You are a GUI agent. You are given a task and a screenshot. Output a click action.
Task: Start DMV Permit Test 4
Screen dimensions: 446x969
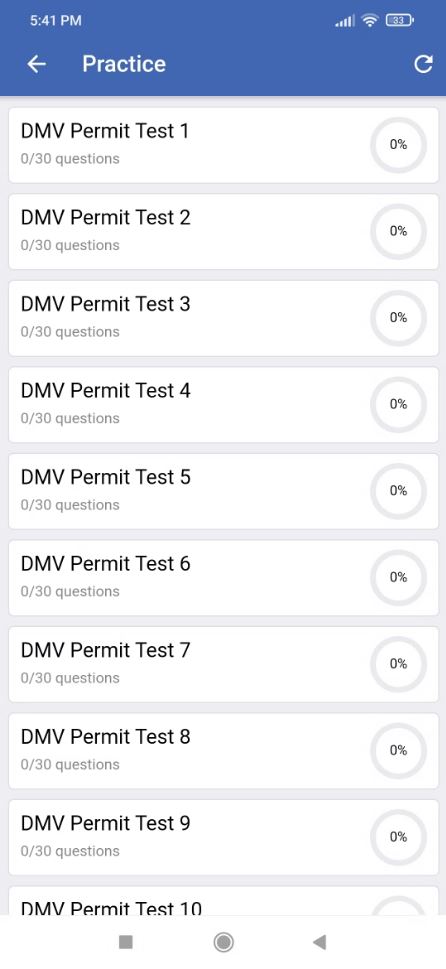(x=223, y=405)
